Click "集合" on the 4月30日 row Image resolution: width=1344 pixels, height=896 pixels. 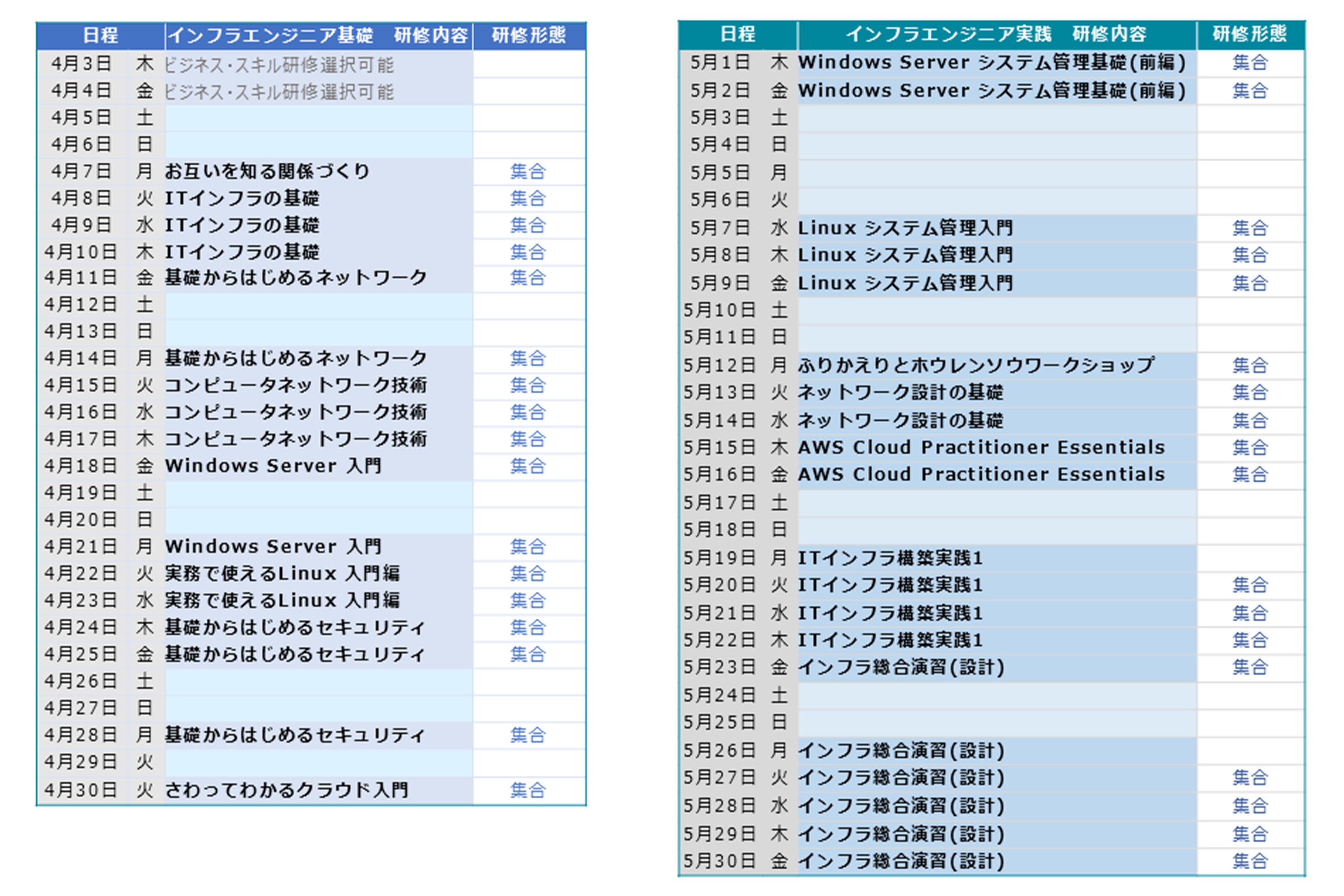pyautogui.click(x=528, y=790)
